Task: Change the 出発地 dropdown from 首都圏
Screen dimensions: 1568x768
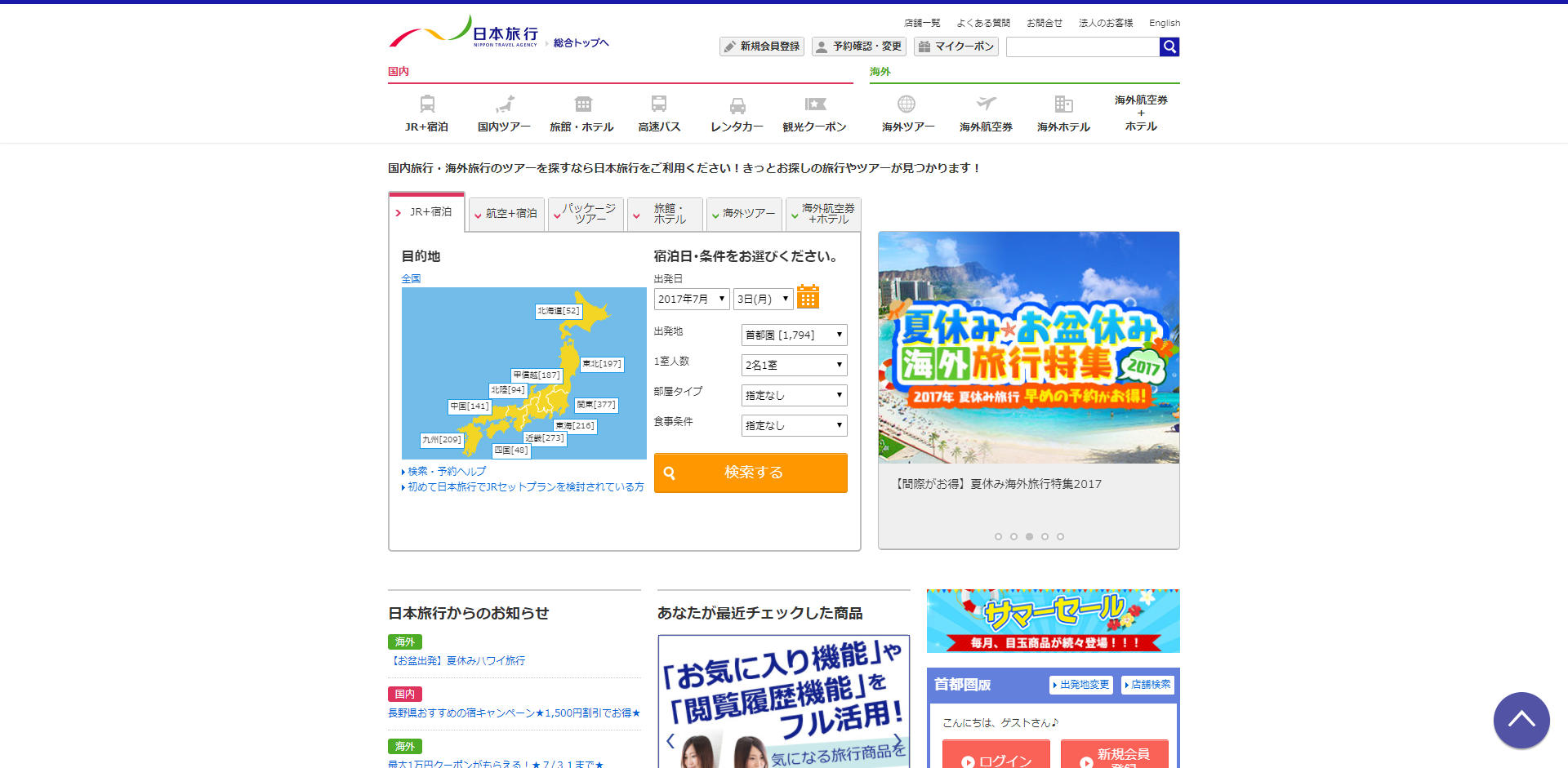Action: (x=793, y=335)
